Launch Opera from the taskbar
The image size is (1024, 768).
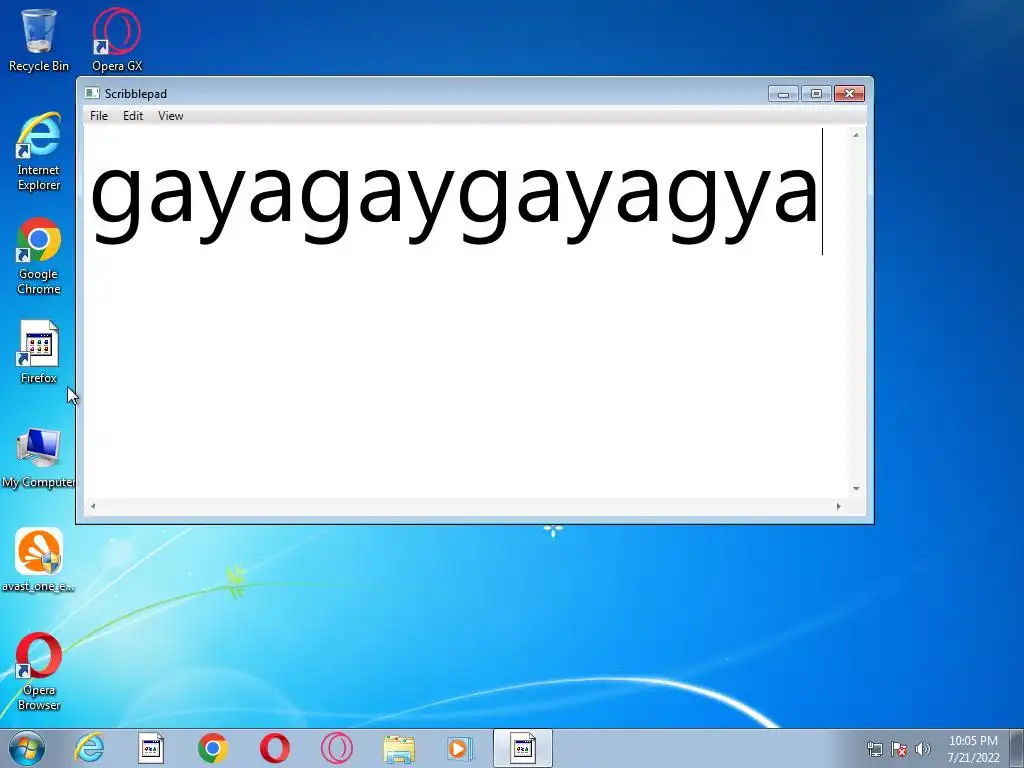point(275,748)
